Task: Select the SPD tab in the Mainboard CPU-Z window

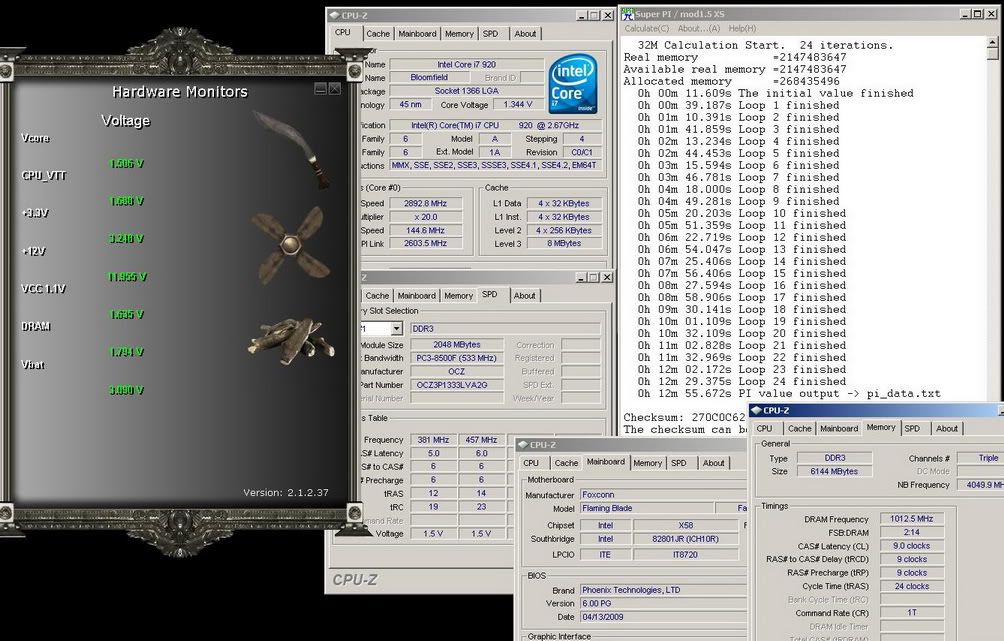Action: coord(679,463)
